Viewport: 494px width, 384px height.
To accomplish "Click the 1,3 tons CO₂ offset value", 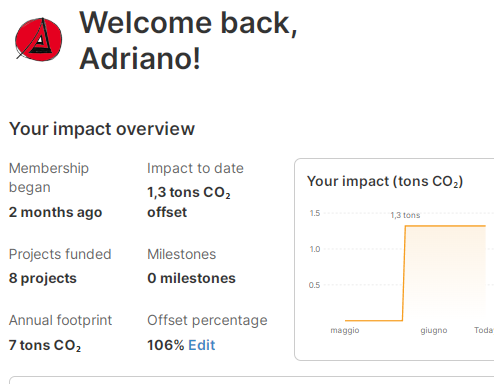I will [189, 202].
